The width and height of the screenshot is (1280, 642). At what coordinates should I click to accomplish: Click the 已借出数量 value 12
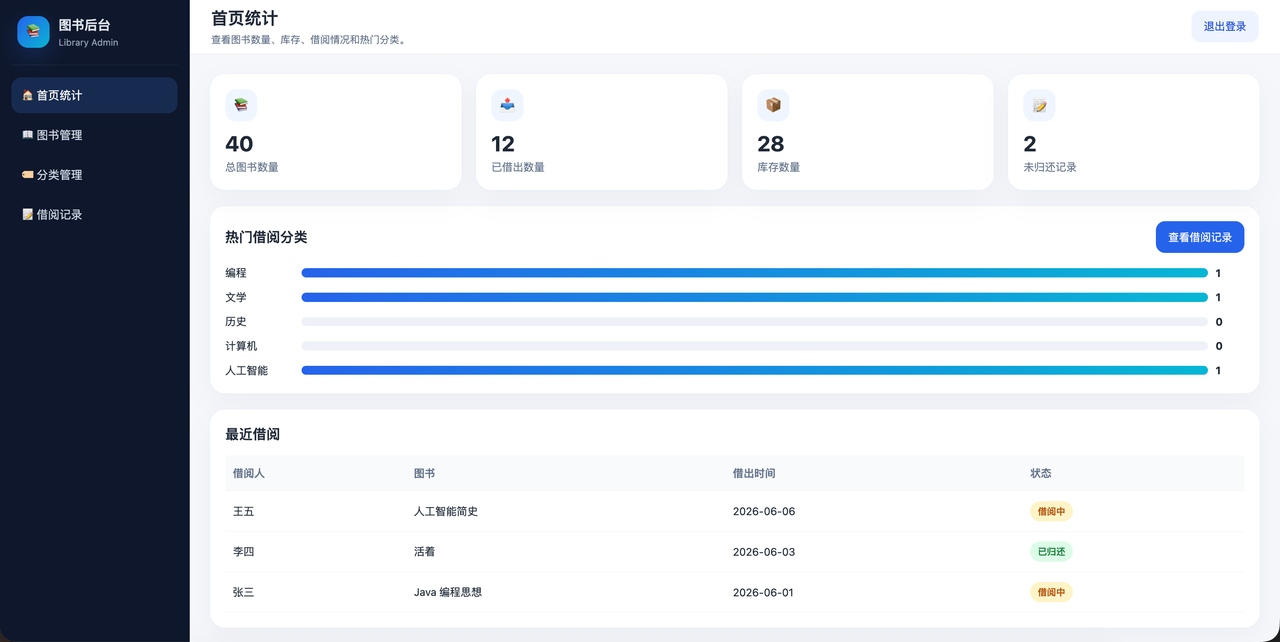(503, 144)
